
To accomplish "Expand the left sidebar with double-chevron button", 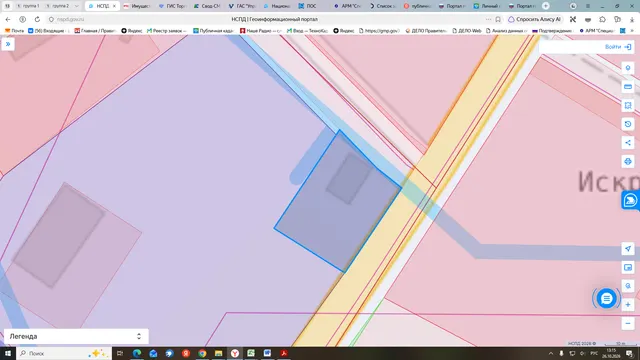I will [x=8, y=44].
